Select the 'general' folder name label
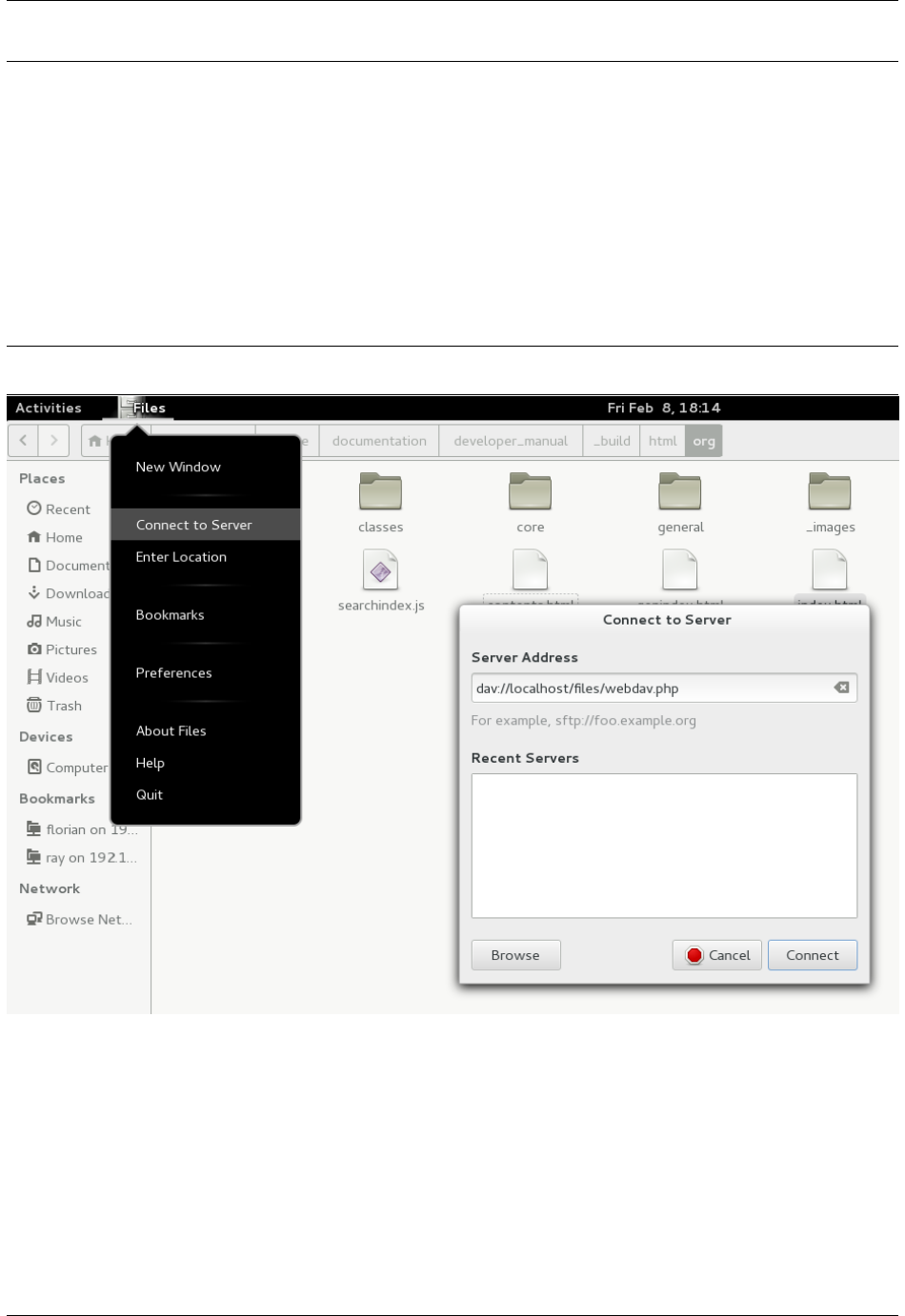This screenshot has height=1316, width=905. coord(680,528)
